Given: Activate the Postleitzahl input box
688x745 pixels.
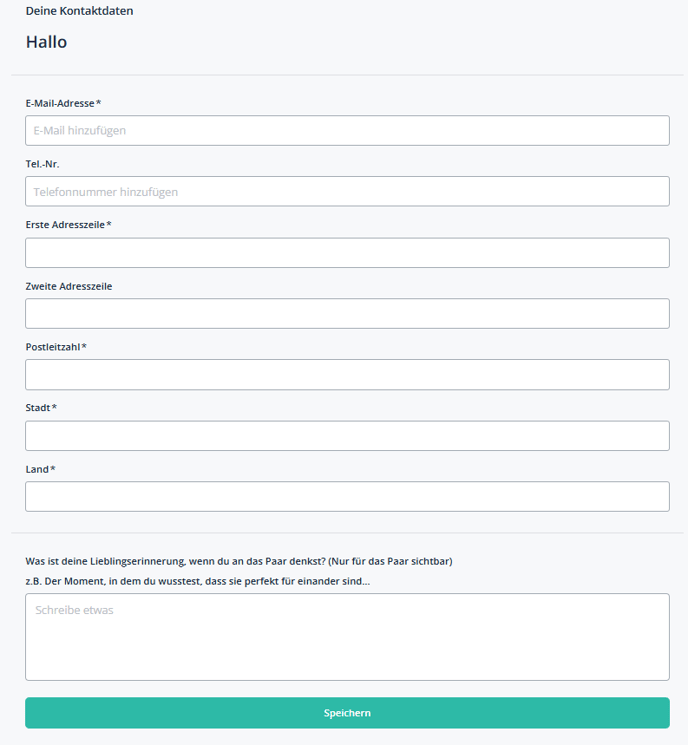Looking at the screenshot, I should tap(347, 375).
